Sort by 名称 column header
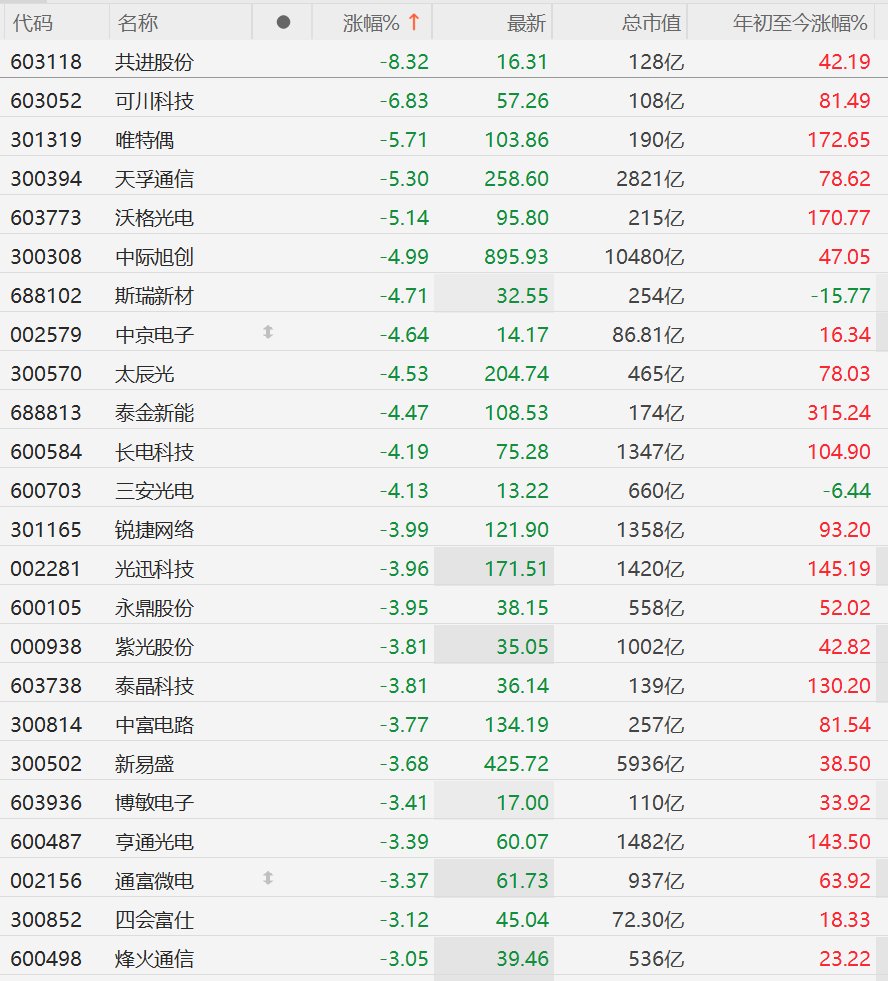The width and height of the screenshot is (888, 981). pos(138,23)
